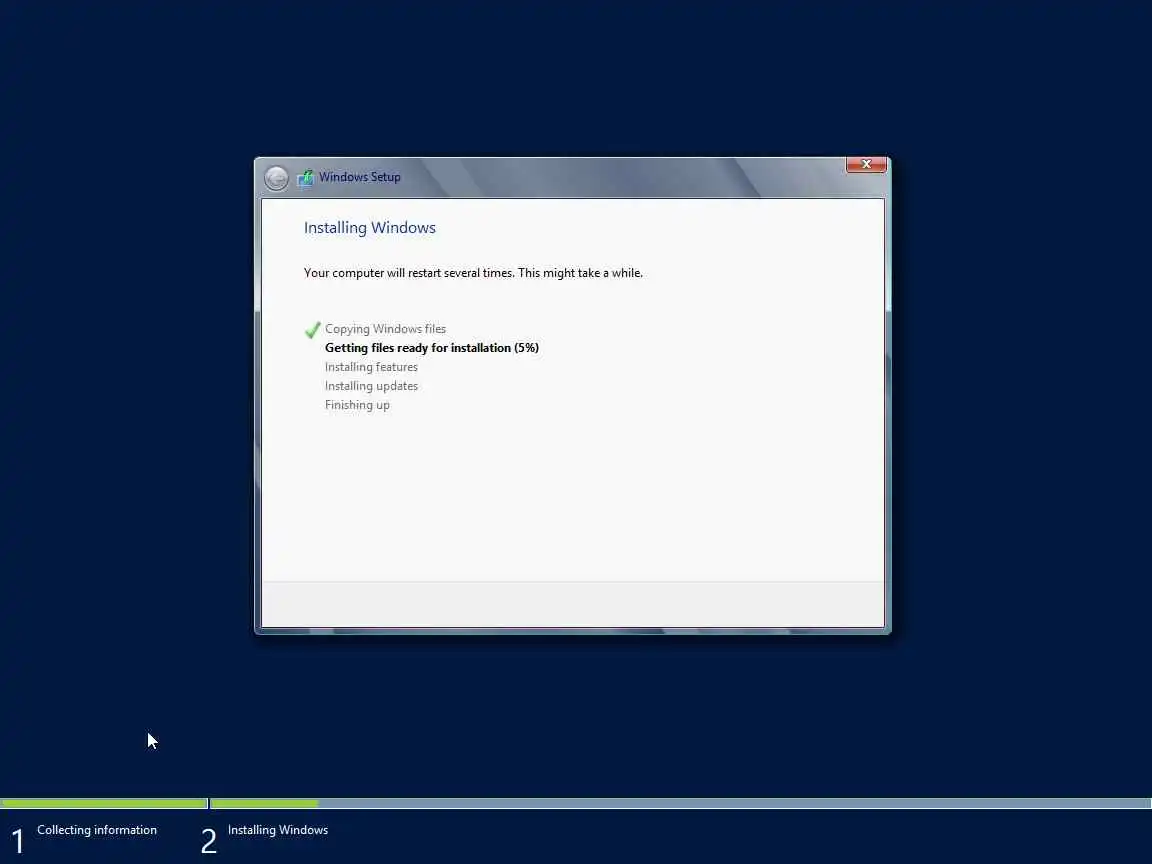Click the Installing Windows progress bar

pos(681,804)
